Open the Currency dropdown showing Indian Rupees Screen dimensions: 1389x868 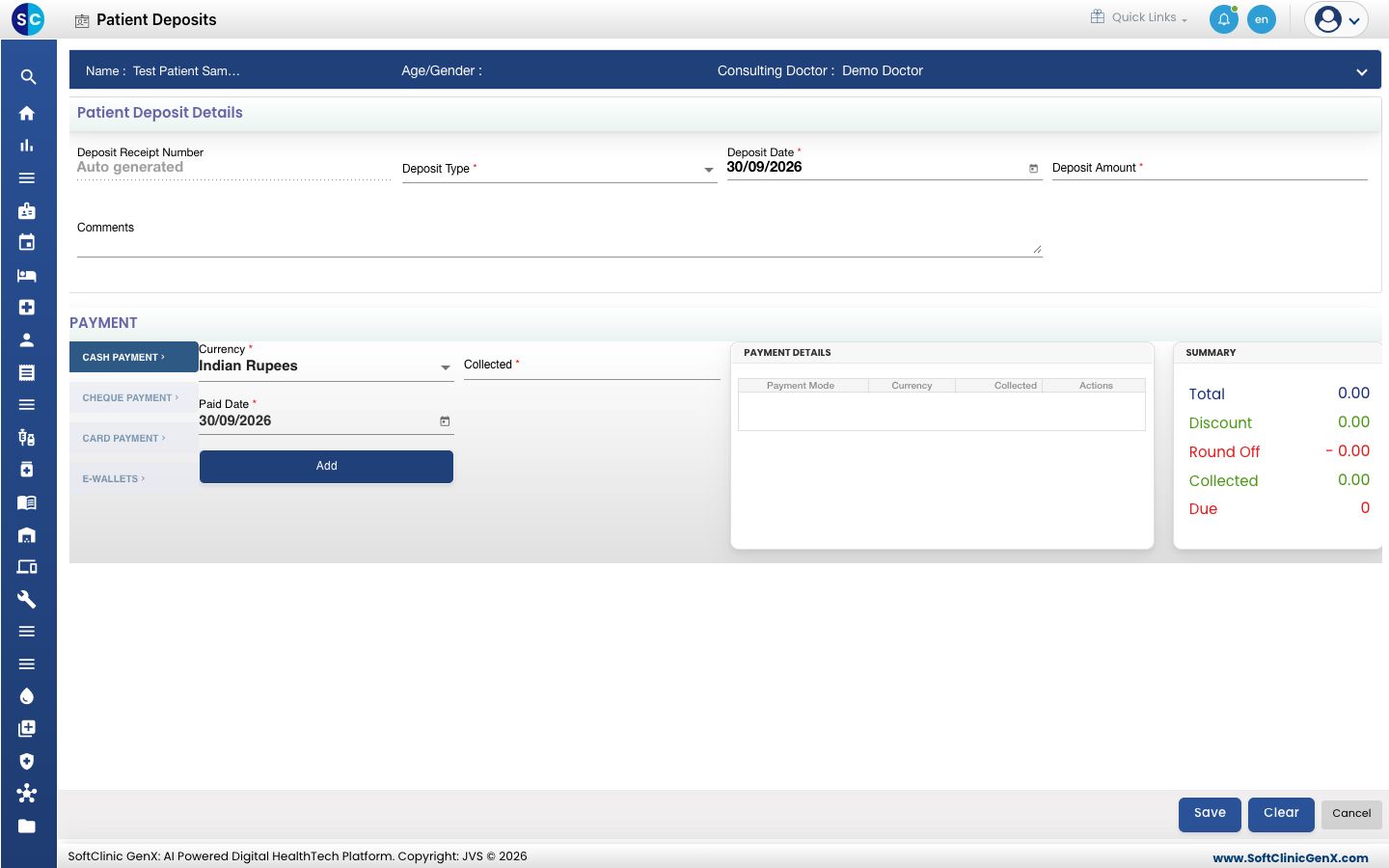coord(326,366)
